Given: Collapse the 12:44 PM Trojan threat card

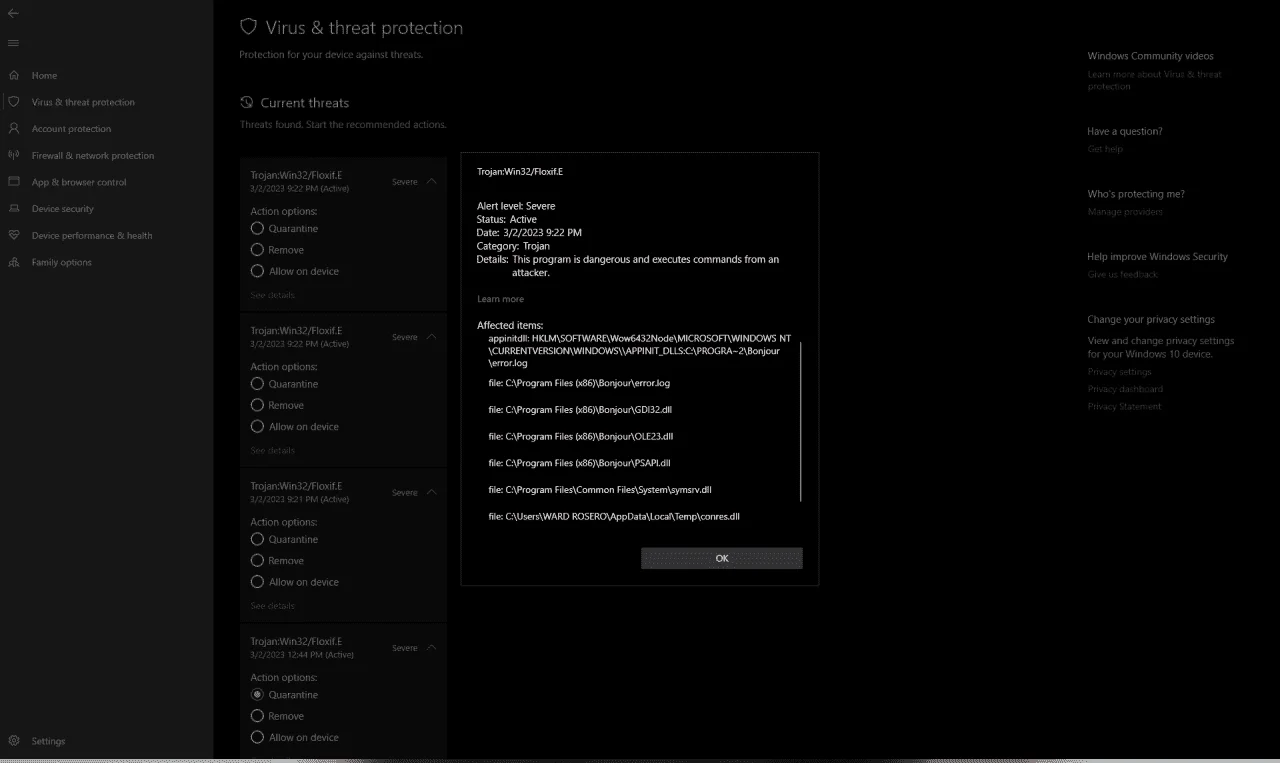Looking at the screenshot, I should point(431,647).
